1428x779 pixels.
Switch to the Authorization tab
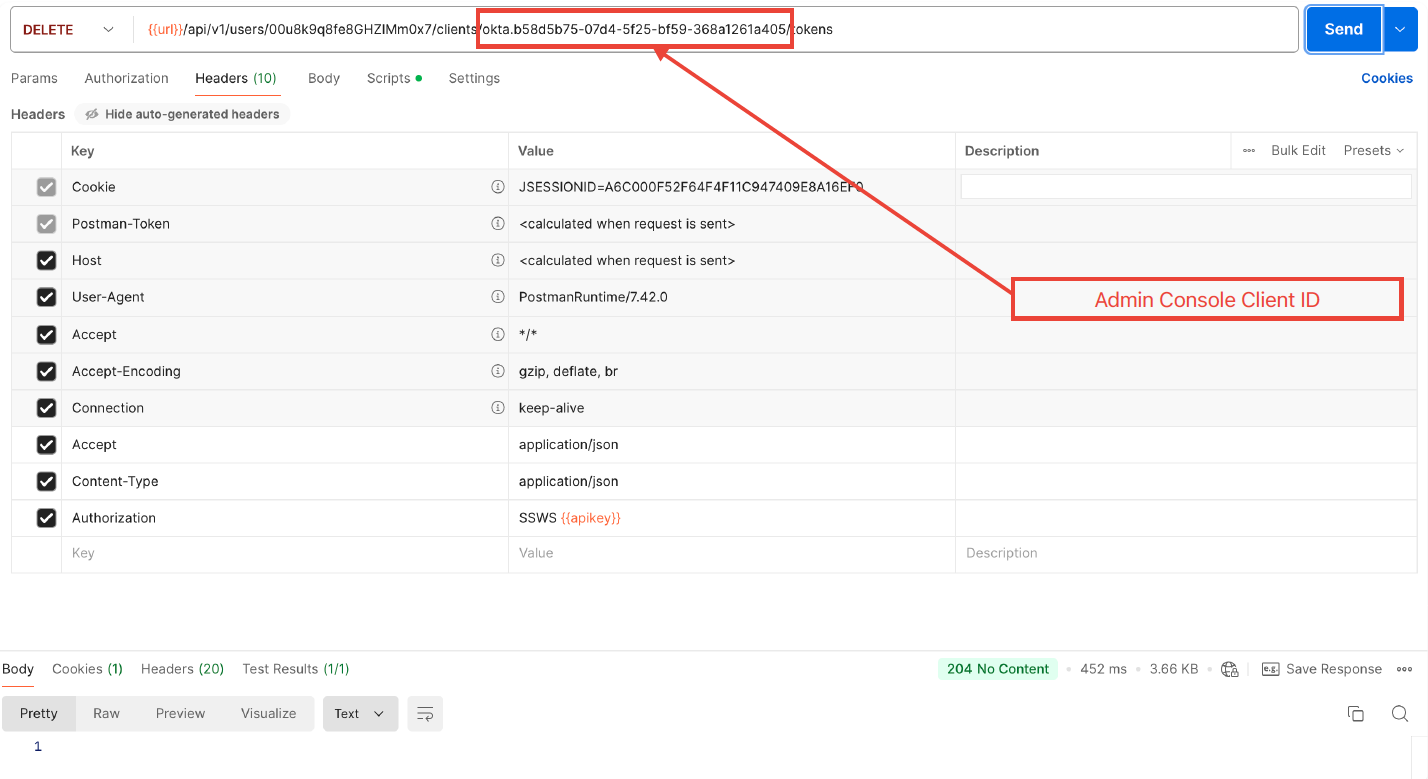[x=127, y=78]
